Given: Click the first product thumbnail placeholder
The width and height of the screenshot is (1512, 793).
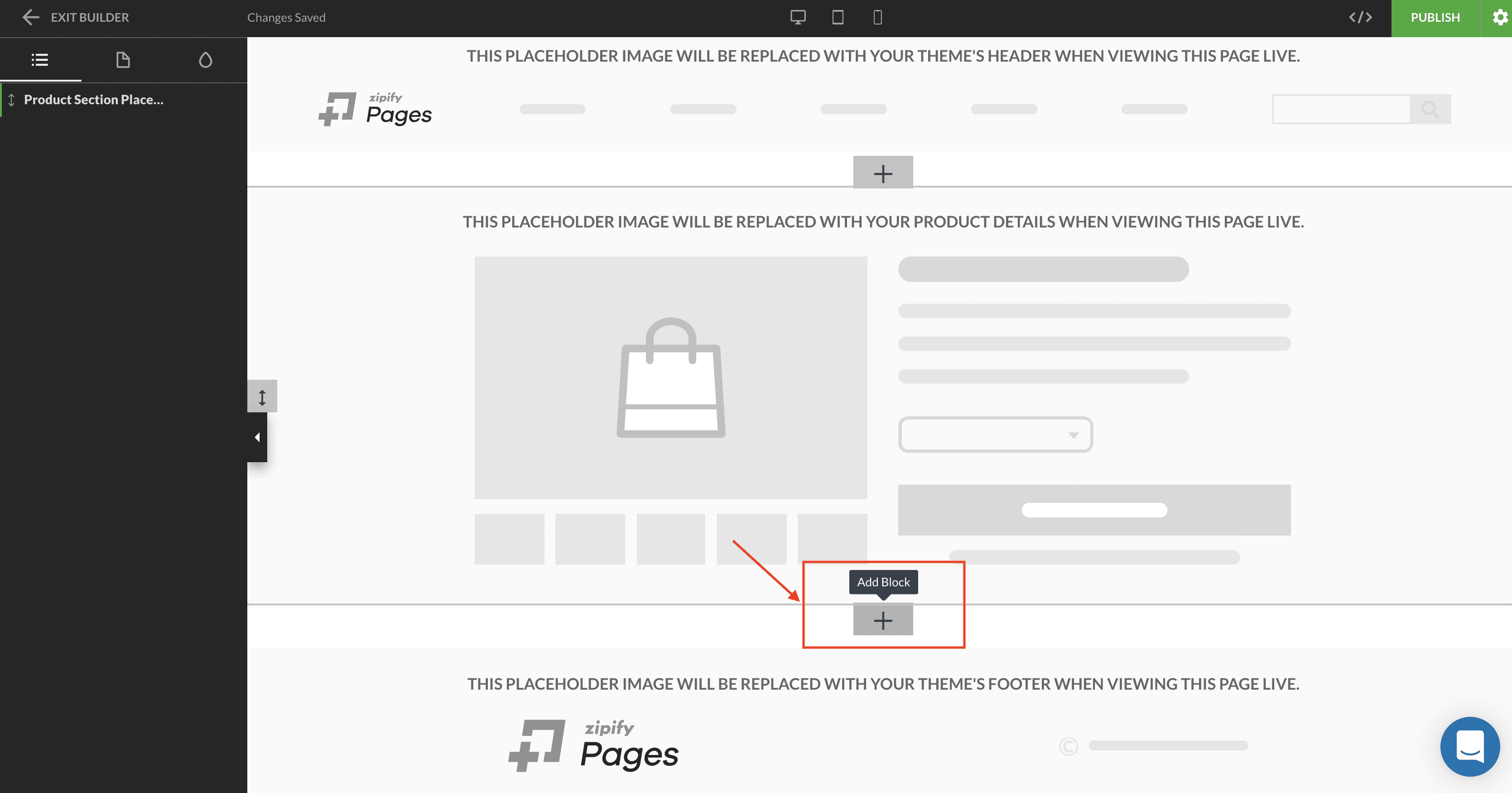Looking at the screenshot, I should 509,539.
